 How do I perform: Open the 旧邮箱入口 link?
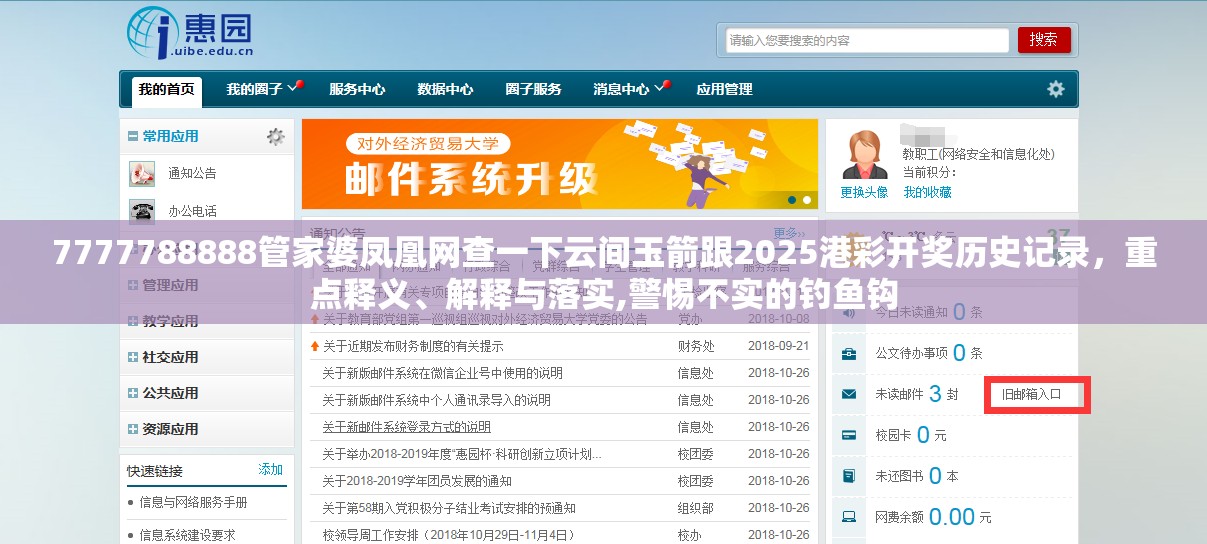(x=1031, y=394)
